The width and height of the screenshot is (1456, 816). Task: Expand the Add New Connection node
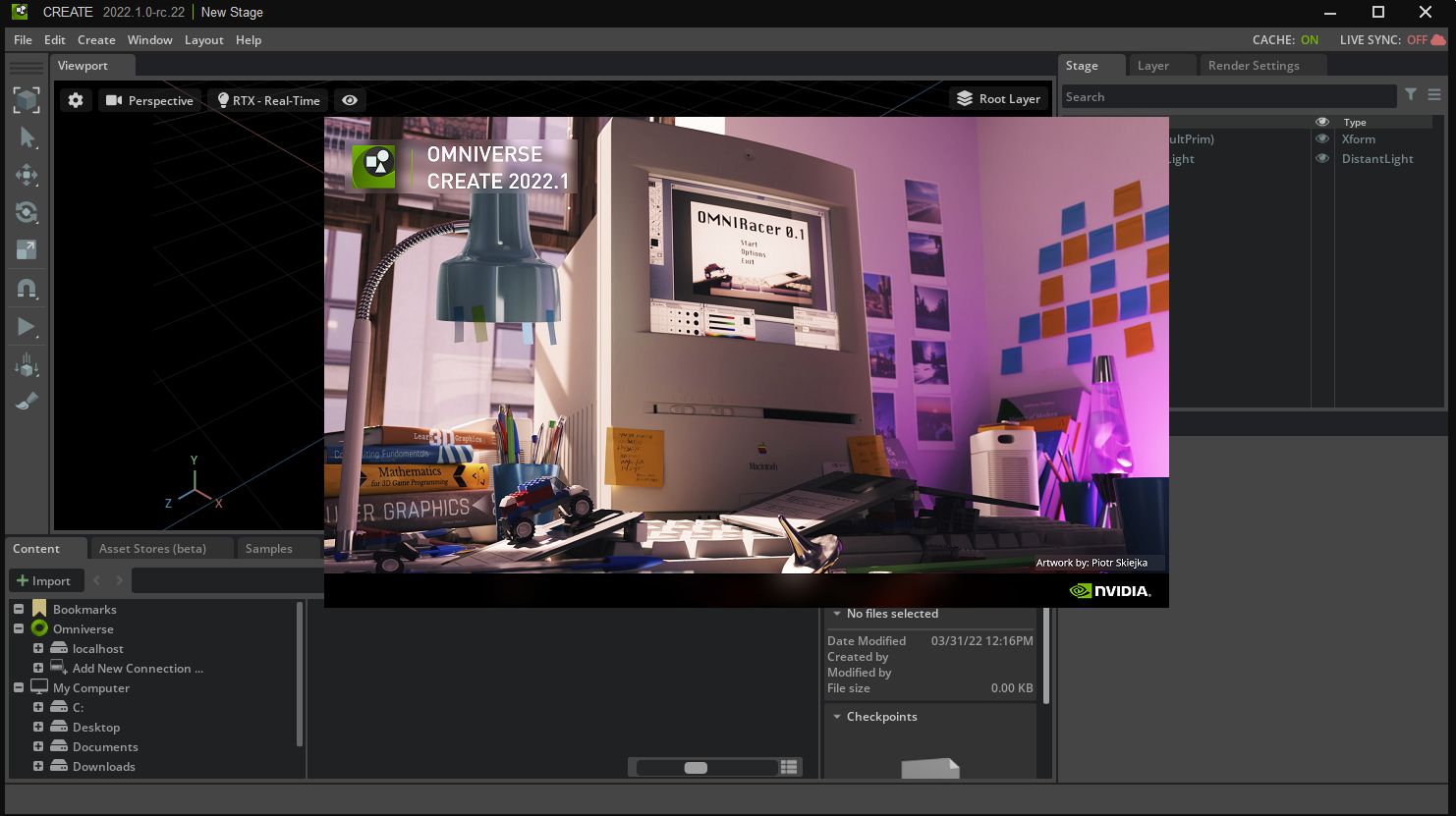coord(38,668)
